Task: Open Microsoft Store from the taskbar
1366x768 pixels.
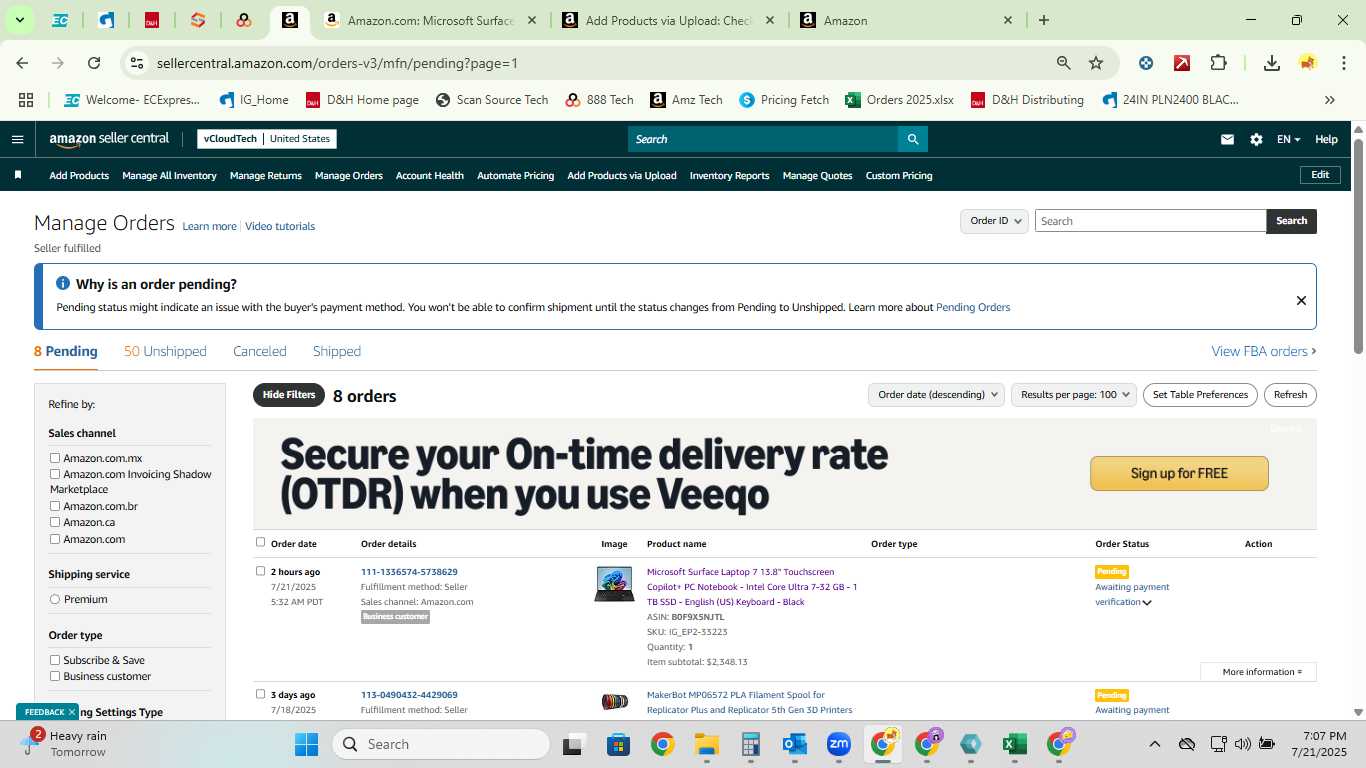Action: tap(618, 744)
